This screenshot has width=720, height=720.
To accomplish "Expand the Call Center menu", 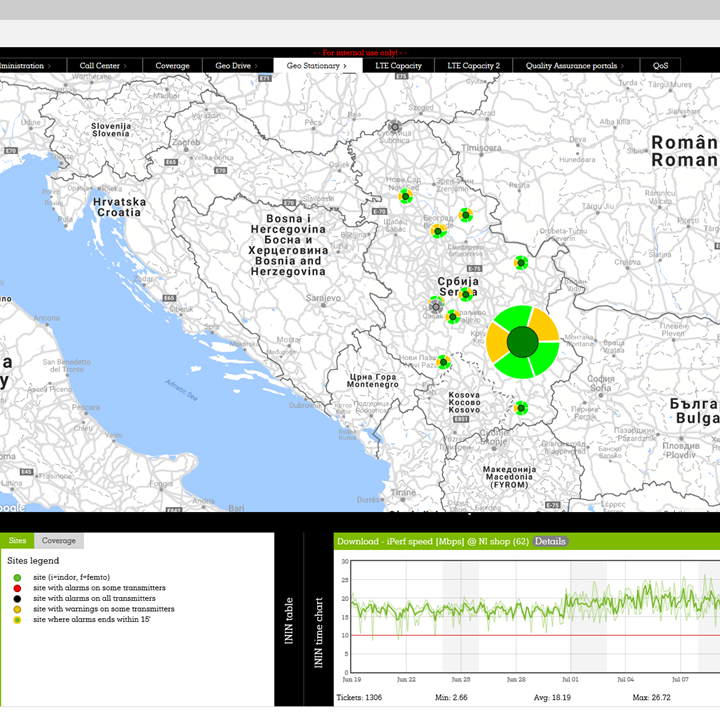I will pyautogui.click(x=100, y=66).
